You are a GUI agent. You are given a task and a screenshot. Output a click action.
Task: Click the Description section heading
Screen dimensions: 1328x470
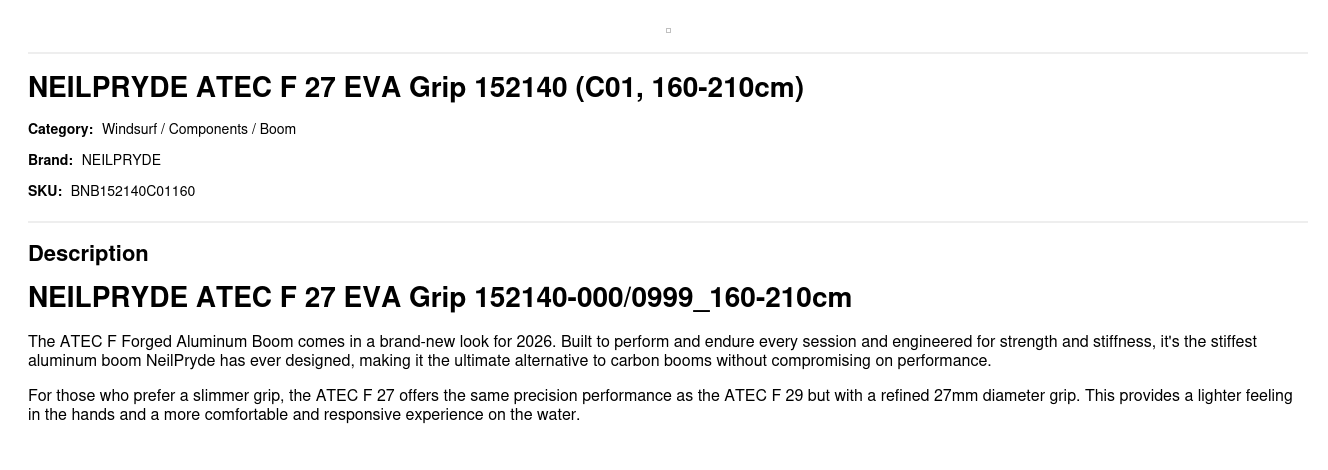point(88,253)
